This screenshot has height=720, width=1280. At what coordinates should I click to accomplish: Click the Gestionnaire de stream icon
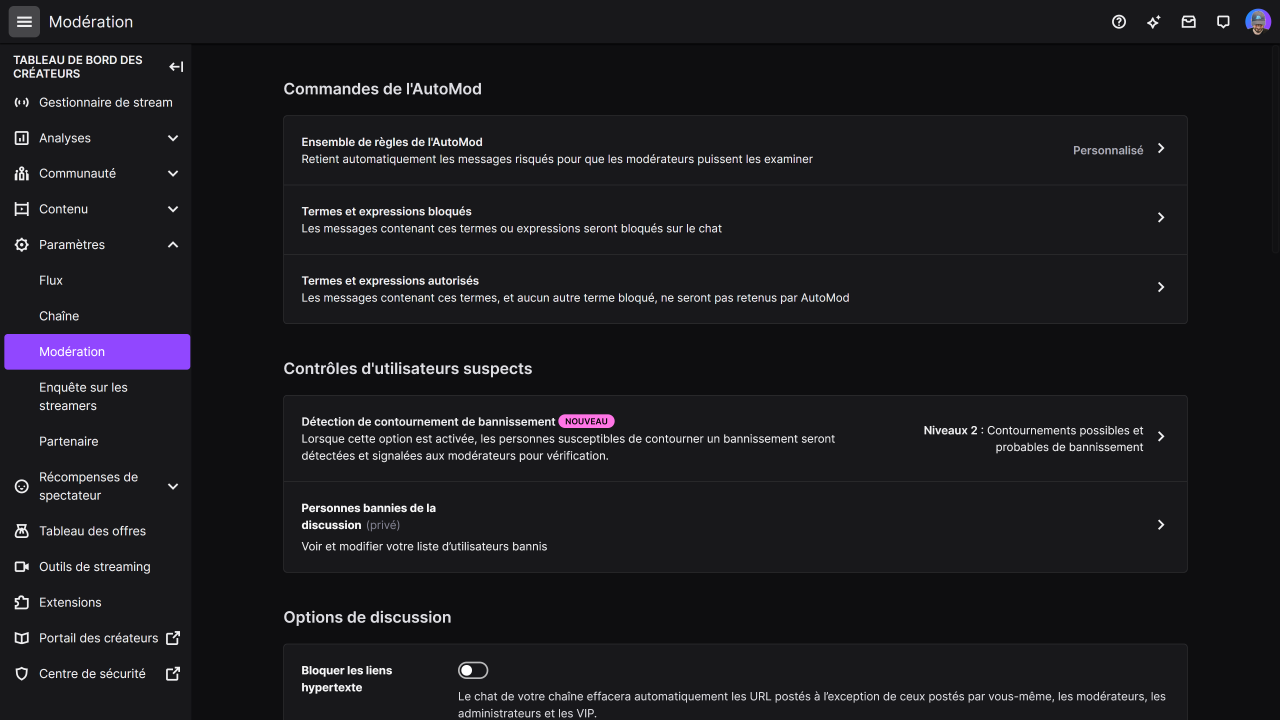[22, 102]
